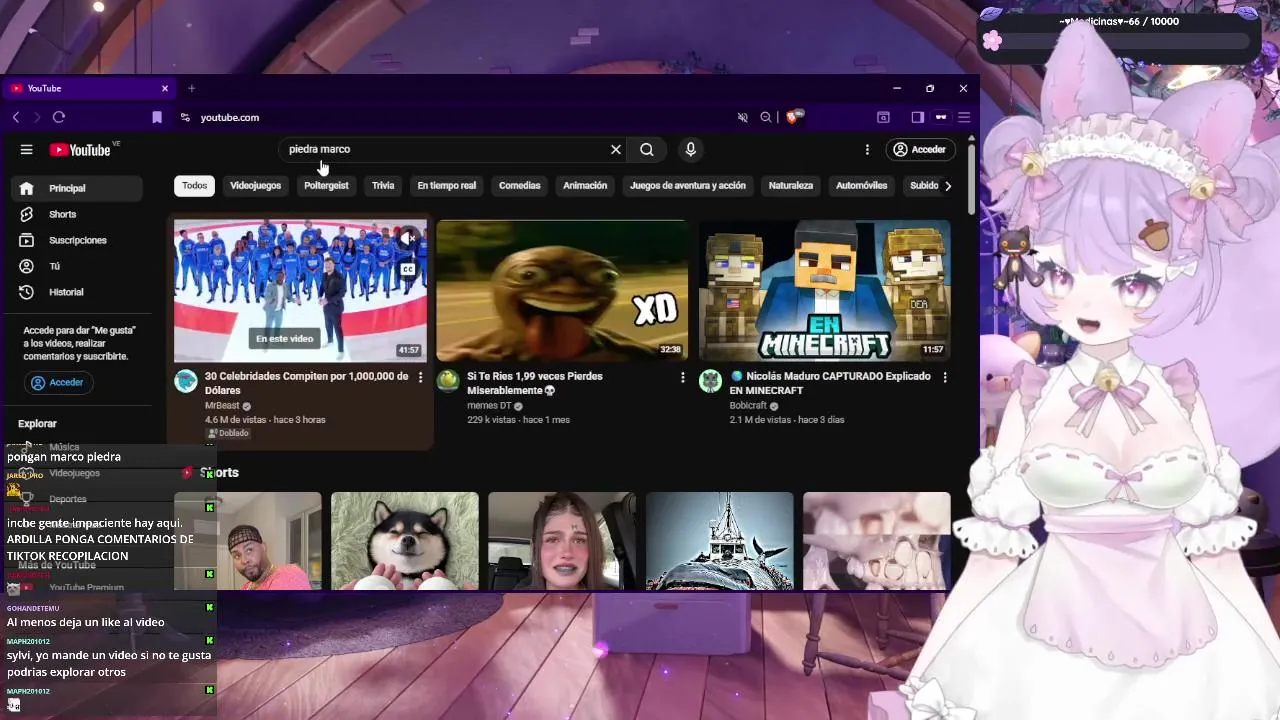
Task: Click the sidebar Acceder sign-in button
Action: click(x=59, y=382)
